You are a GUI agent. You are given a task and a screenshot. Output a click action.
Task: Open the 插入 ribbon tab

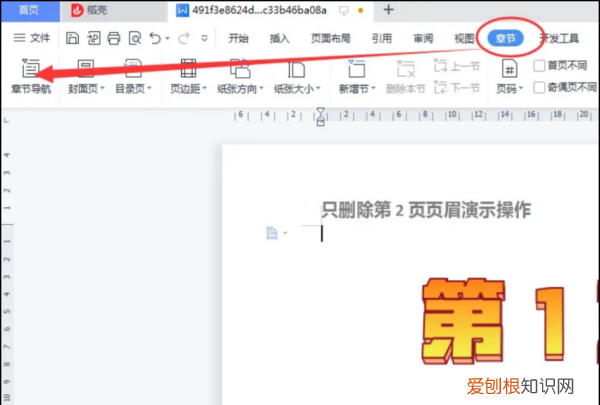pyautogui.click(x=279, y=38)
